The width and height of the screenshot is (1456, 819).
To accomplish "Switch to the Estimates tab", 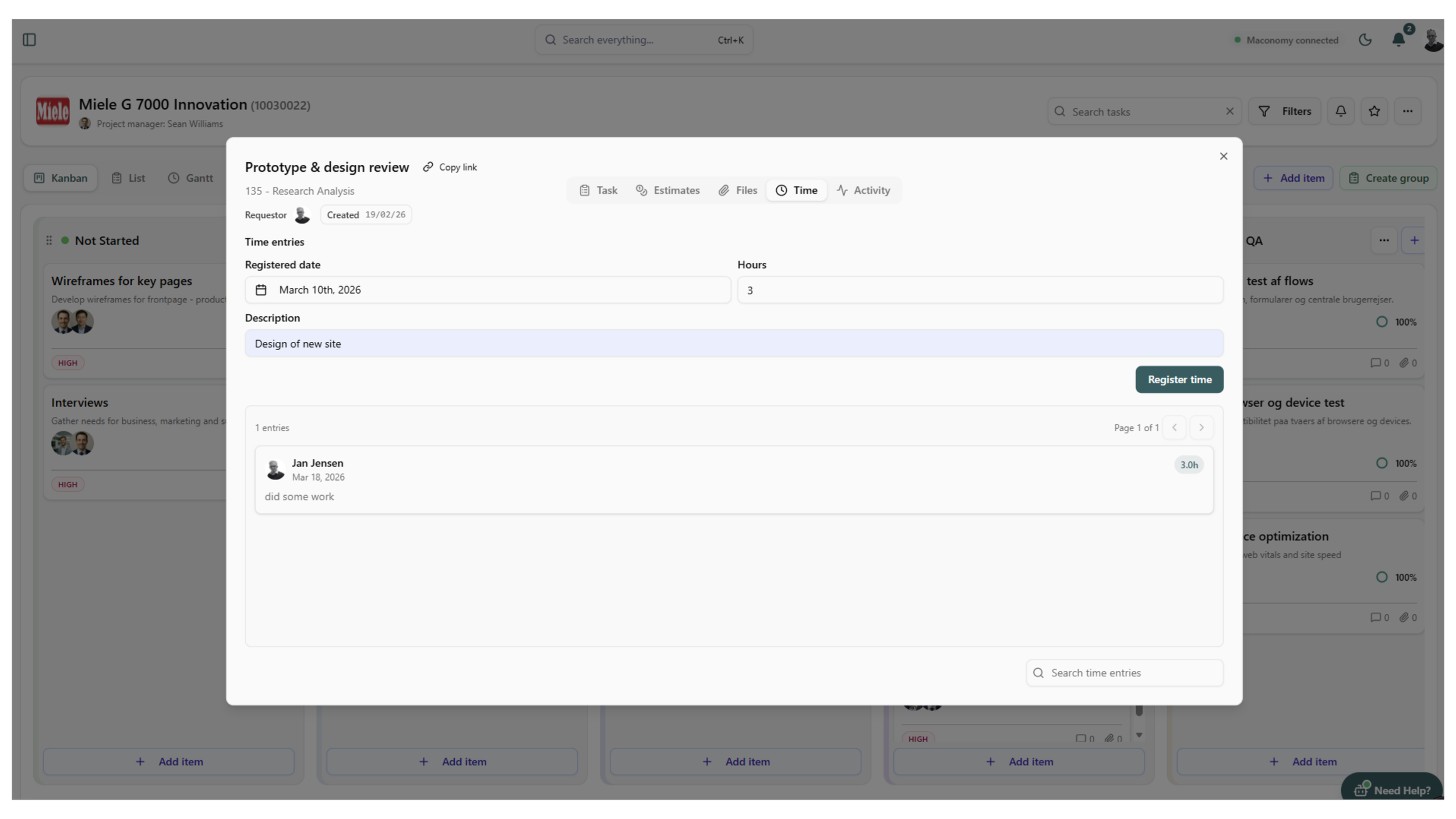I will [667, 190].
